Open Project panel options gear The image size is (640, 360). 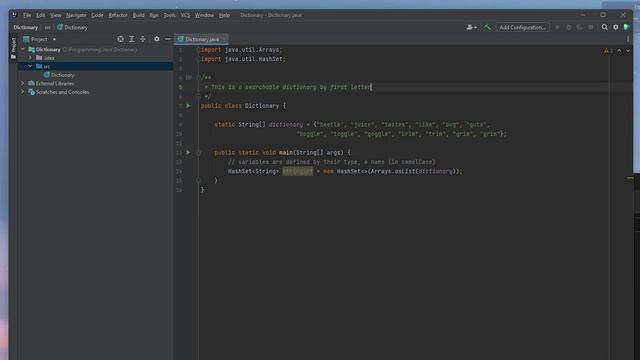[x=157, y=39]
